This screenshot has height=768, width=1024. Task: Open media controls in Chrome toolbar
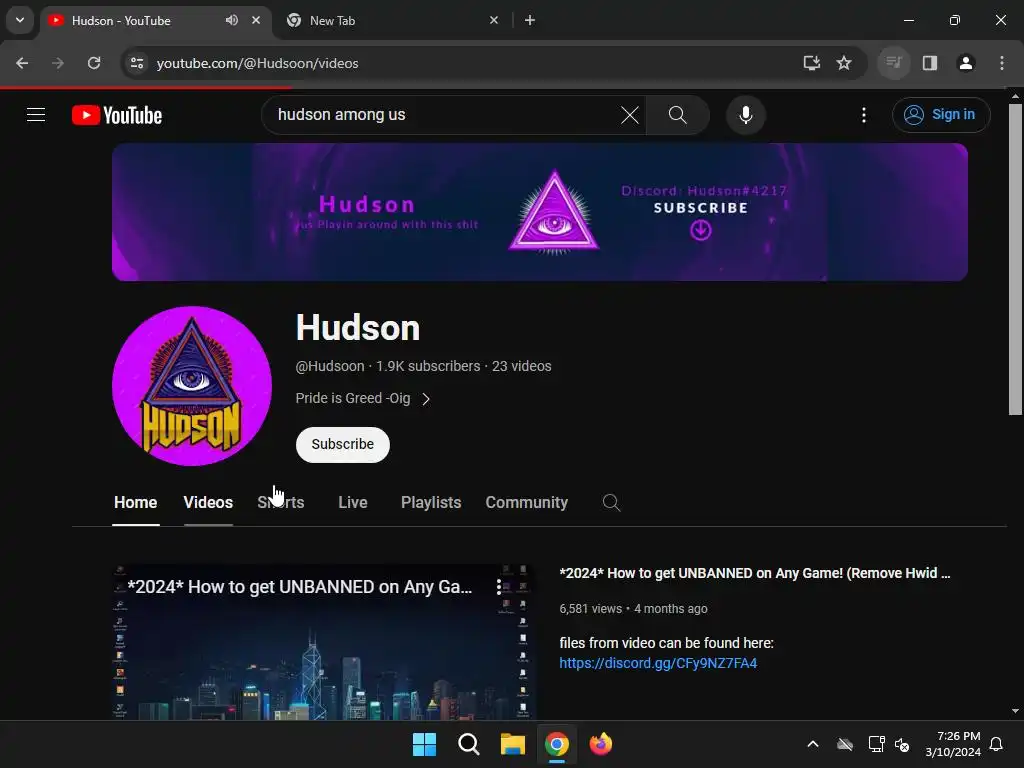[x=893, y=63]
